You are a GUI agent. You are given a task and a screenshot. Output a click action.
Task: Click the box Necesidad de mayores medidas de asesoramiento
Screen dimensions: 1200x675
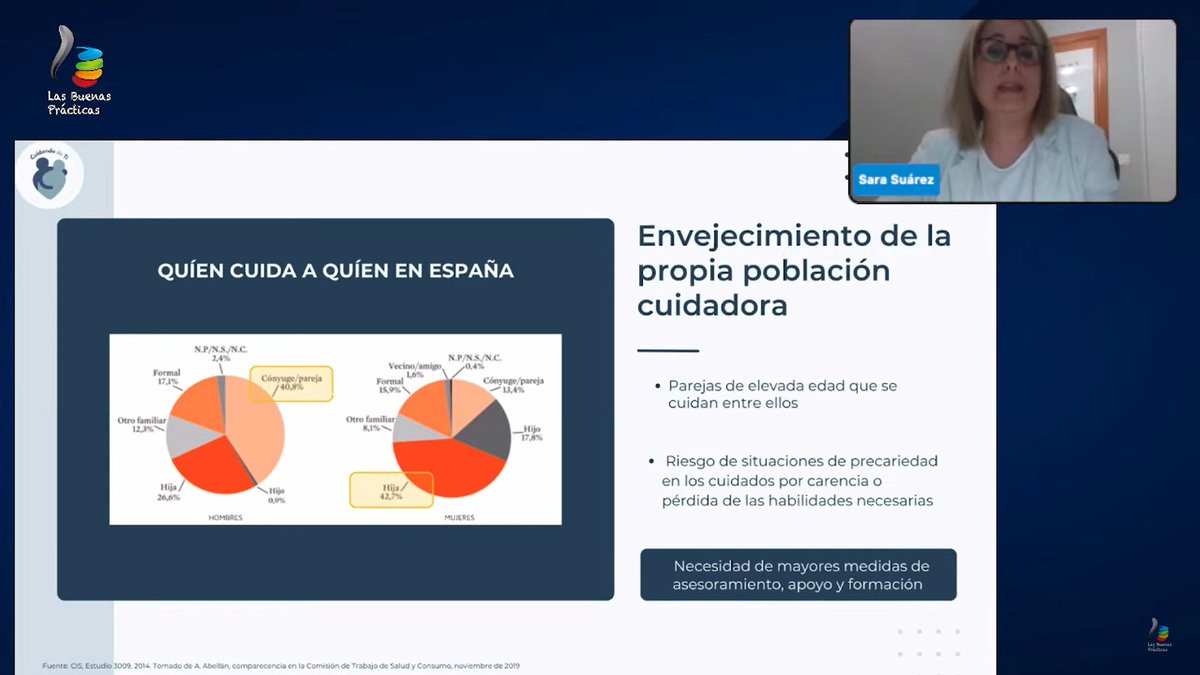(x=798, y=574)
